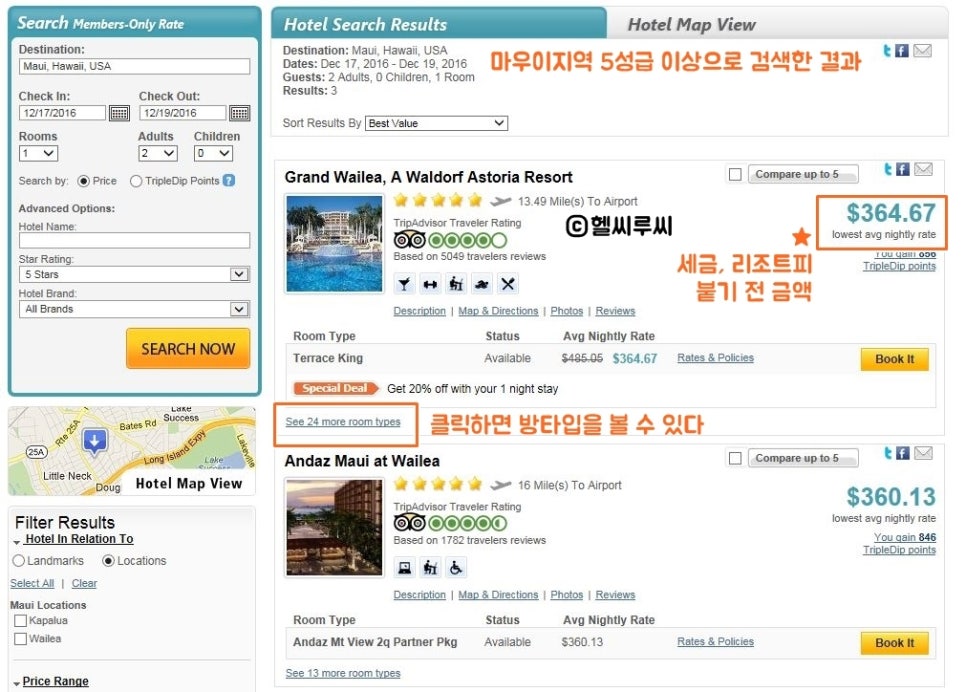Open Grand Wailea Description link
The width and height of the screenshot is (966, 692).
pyautogui.click(x=420, y=311)
